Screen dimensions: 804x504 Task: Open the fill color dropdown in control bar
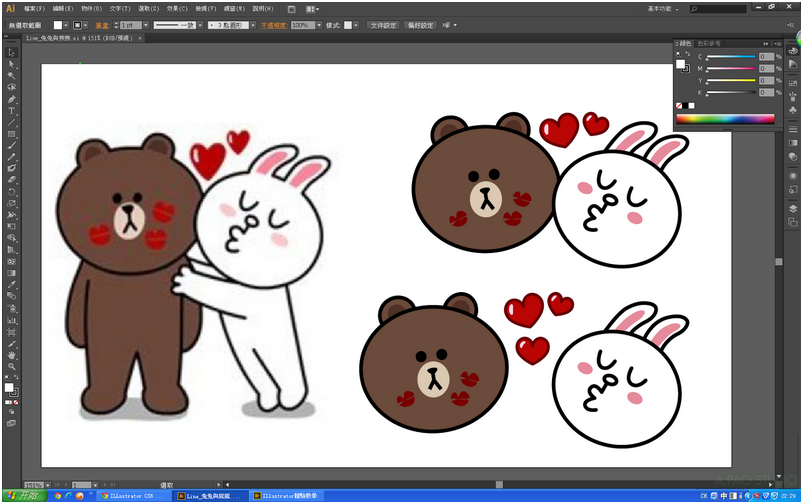coord(66,25)
